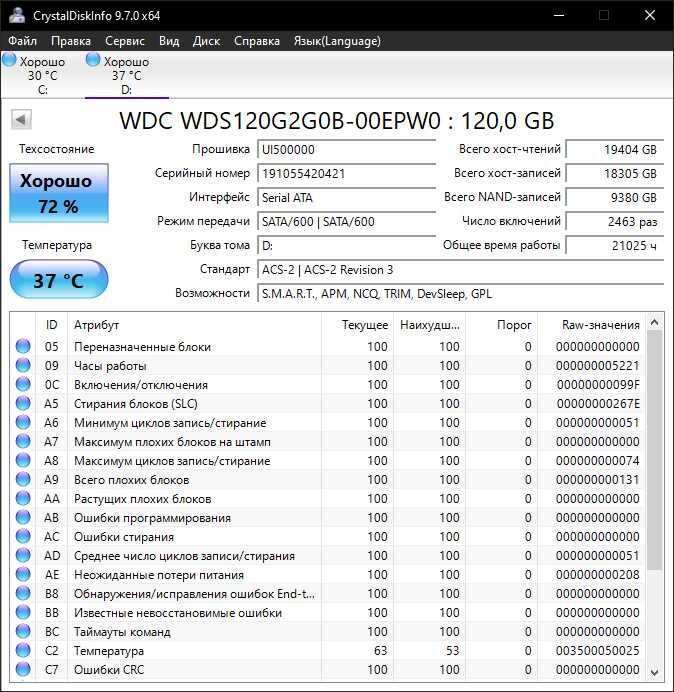The width and height of the screenshot is (674, 692).
Task: Click raw value 003500050025 in Температура row
Action: [598, 651]
